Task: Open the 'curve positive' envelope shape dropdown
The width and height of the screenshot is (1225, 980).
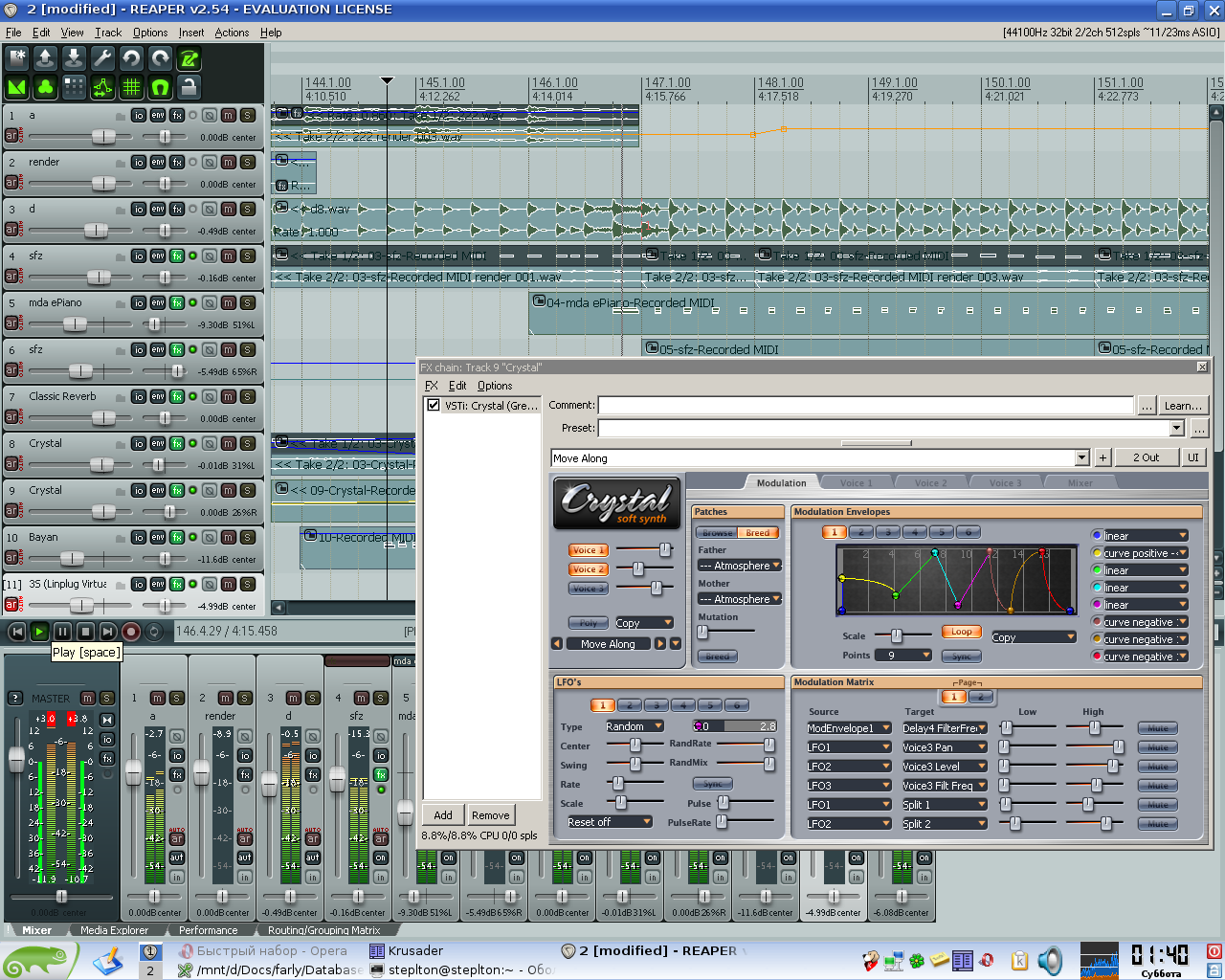Action: 1145,553
